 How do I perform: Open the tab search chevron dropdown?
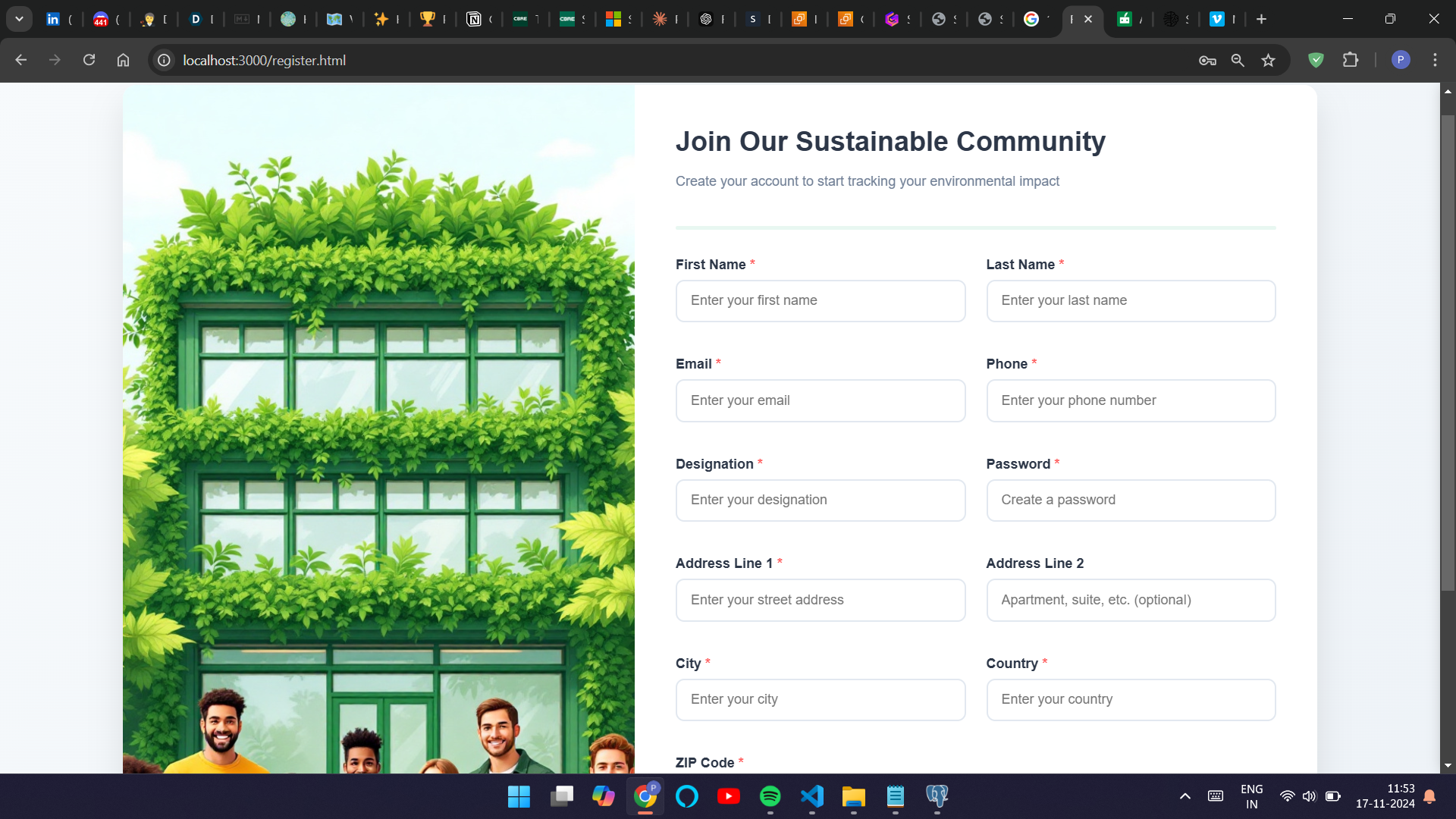19,19
